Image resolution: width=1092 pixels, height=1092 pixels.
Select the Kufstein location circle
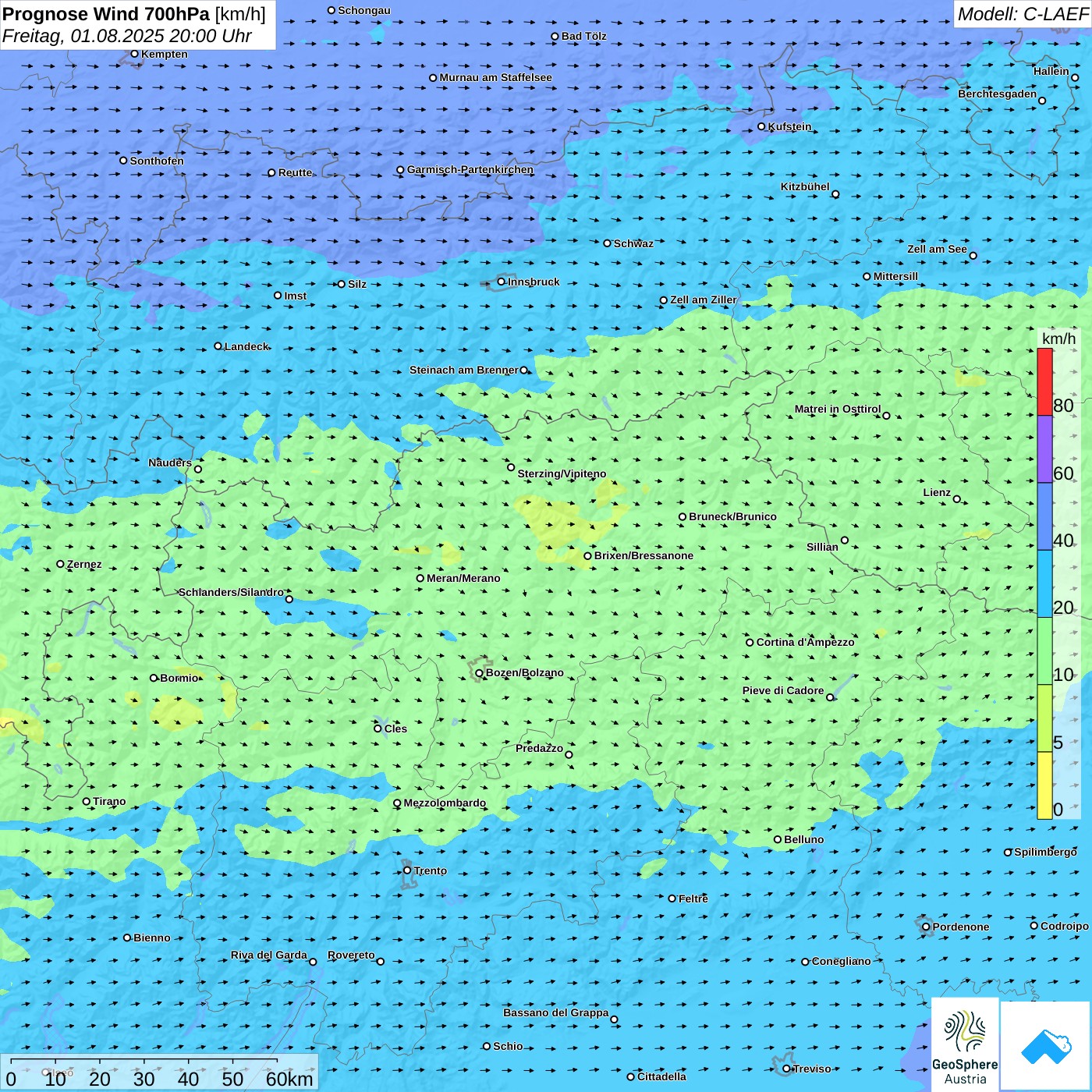762,126
